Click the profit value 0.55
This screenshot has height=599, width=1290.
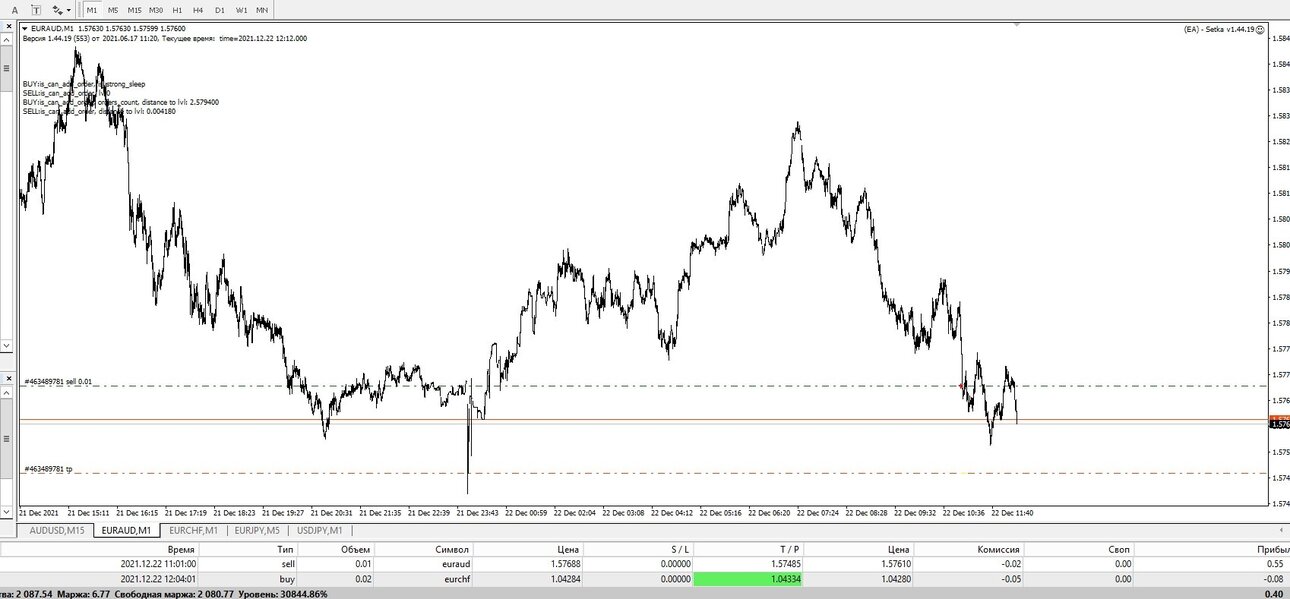coord(1275,564)
